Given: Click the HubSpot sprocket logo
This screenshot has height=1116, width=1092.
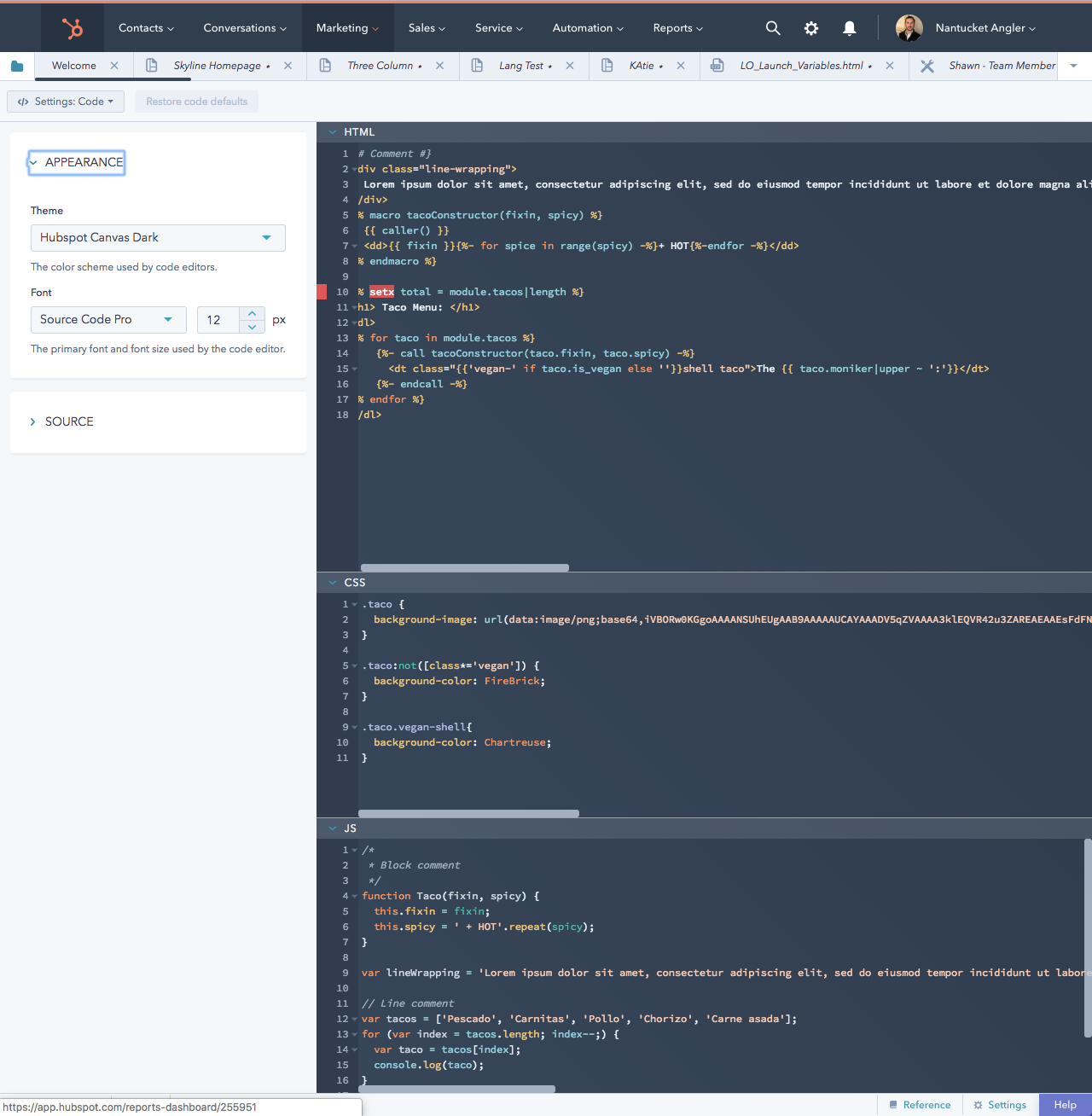Looking at the screenshot, I should pos(73,28).
